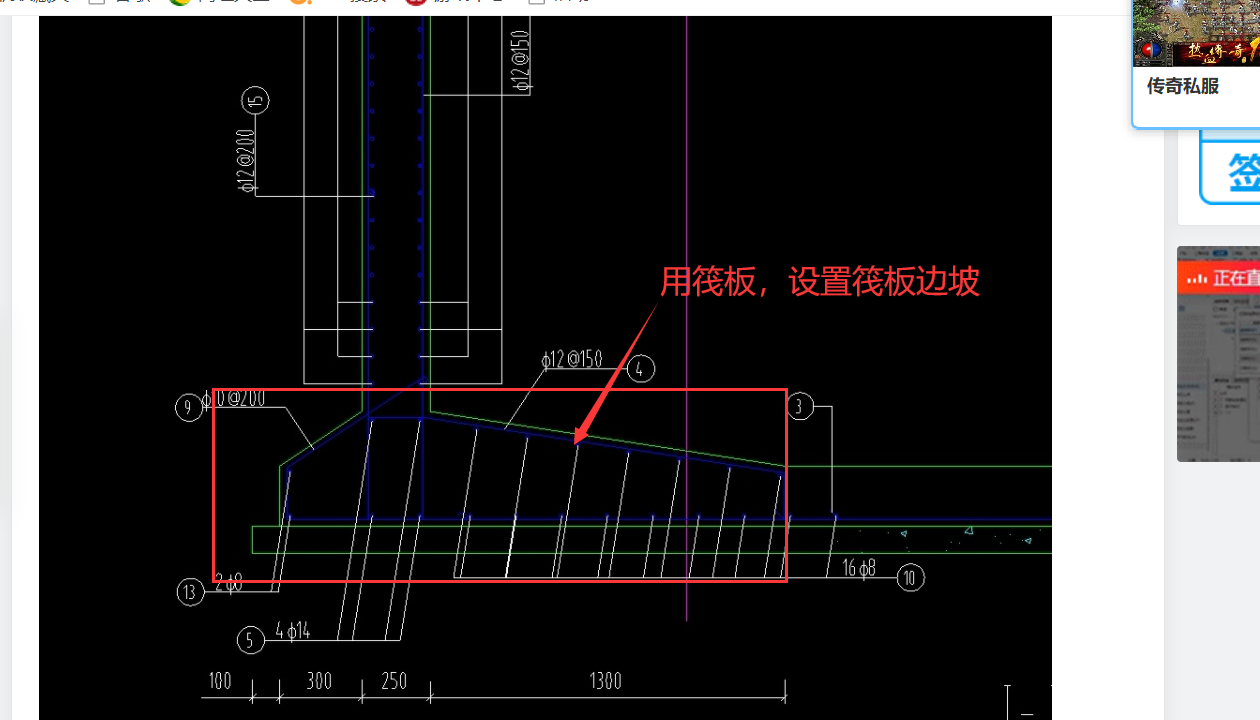The width and height of the screenshot is (1260, 720).
Task: Open the 正在直播 live stream thumbnail
Action: [x=1218, y=354]
